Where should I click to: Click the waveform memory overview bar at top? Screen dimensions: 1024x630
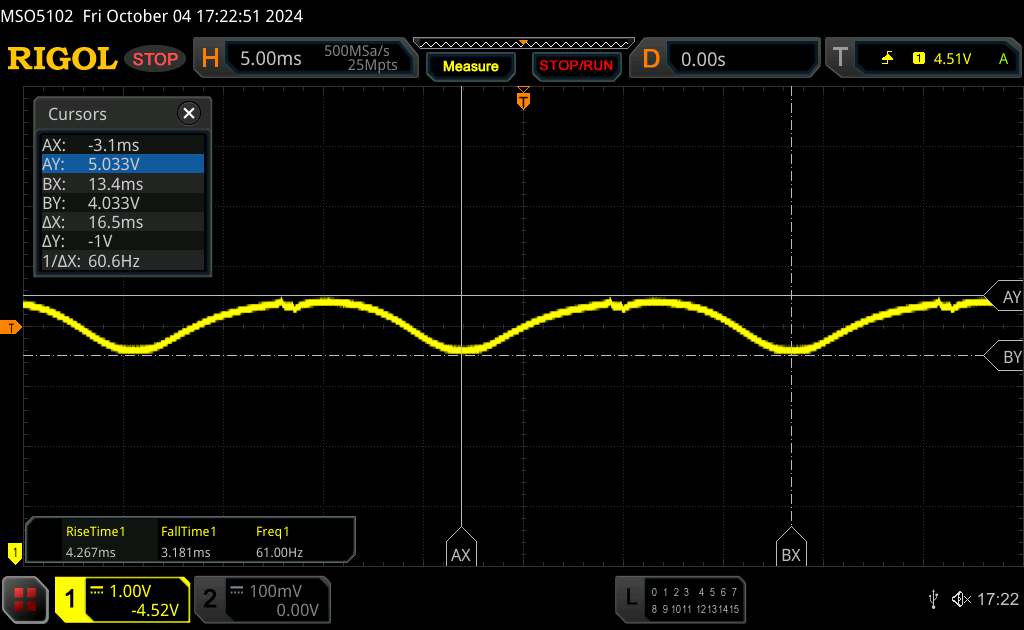[524, 44]
